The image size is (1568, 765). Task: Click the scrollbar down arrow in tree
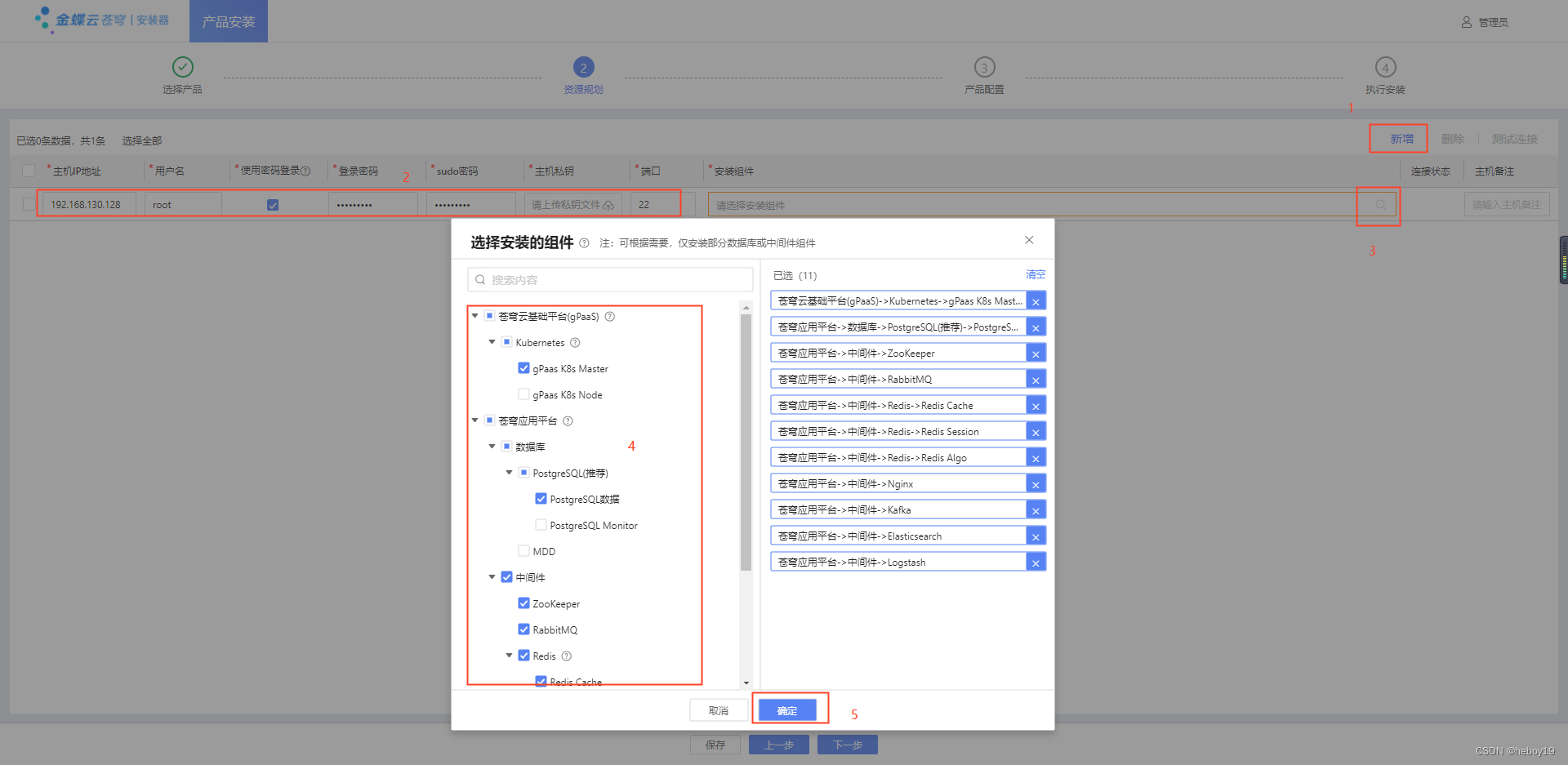click(746, 683)
